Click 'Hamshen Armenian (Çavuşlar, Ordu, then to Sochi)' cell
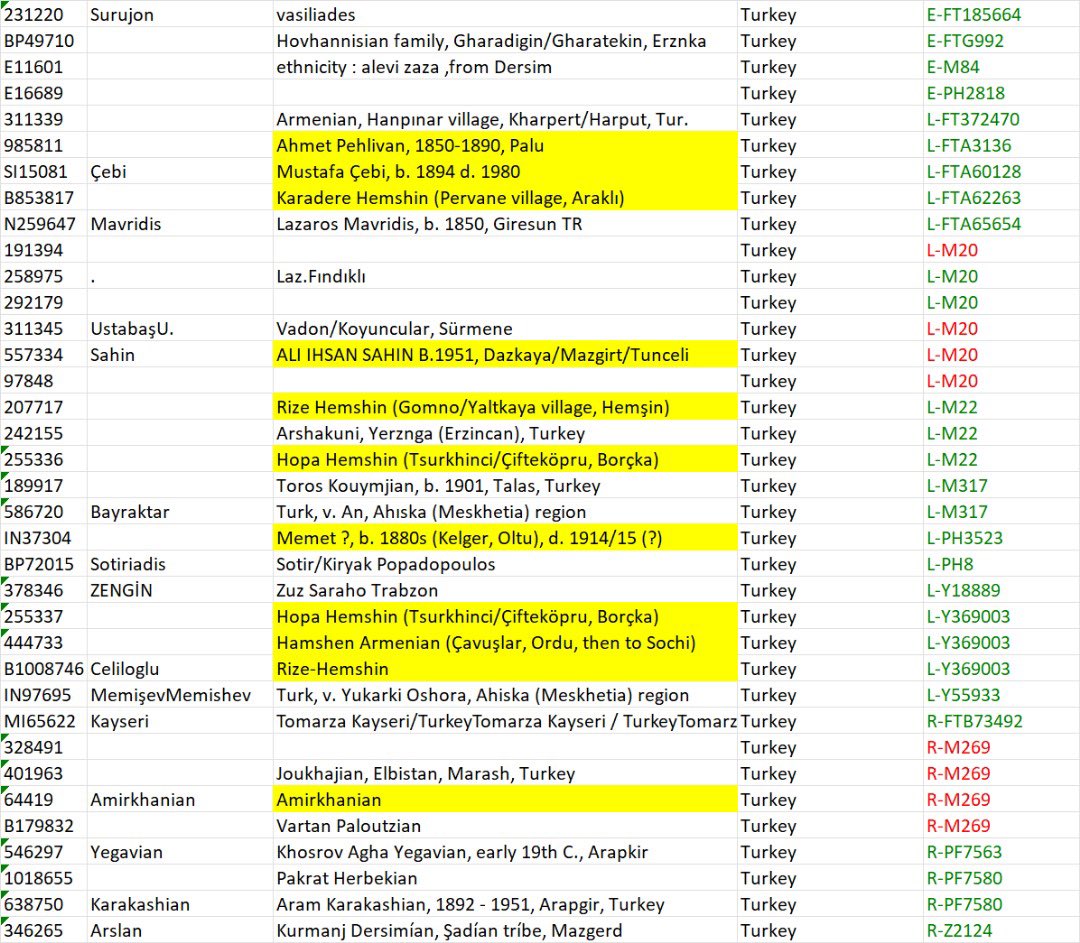 505,643
